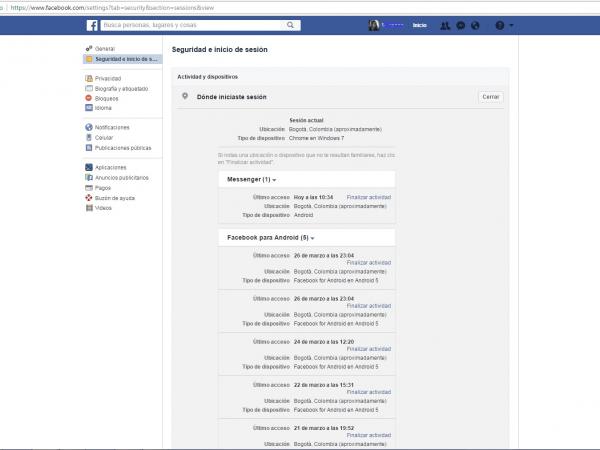This screenshot has width=600, height=450.
Task: Click Dónde iniciaste sesión heading
Action: (x=232, y=97)
